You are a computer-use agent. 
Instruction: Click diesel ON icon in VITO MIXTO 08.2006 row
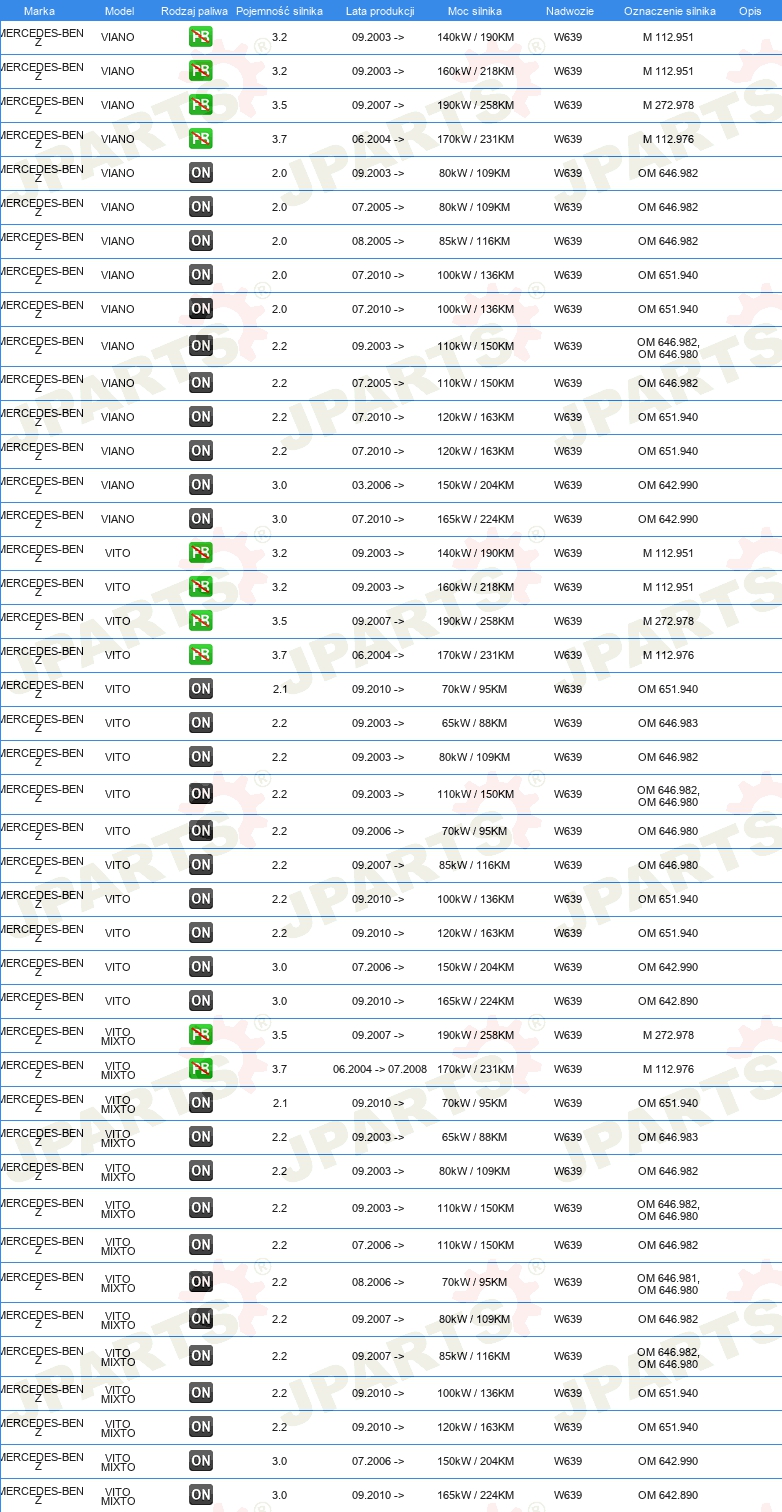point(201,1282)
